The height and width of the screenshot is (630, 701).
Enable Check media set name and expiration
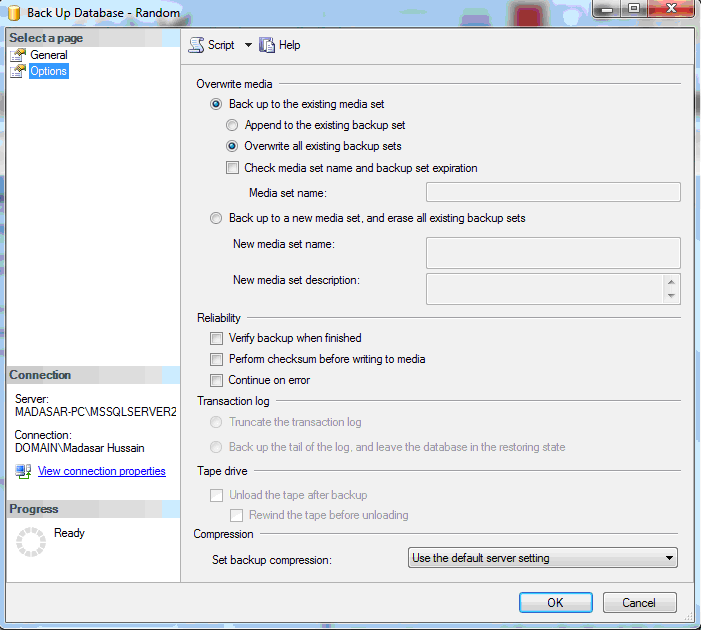[233, 168]
